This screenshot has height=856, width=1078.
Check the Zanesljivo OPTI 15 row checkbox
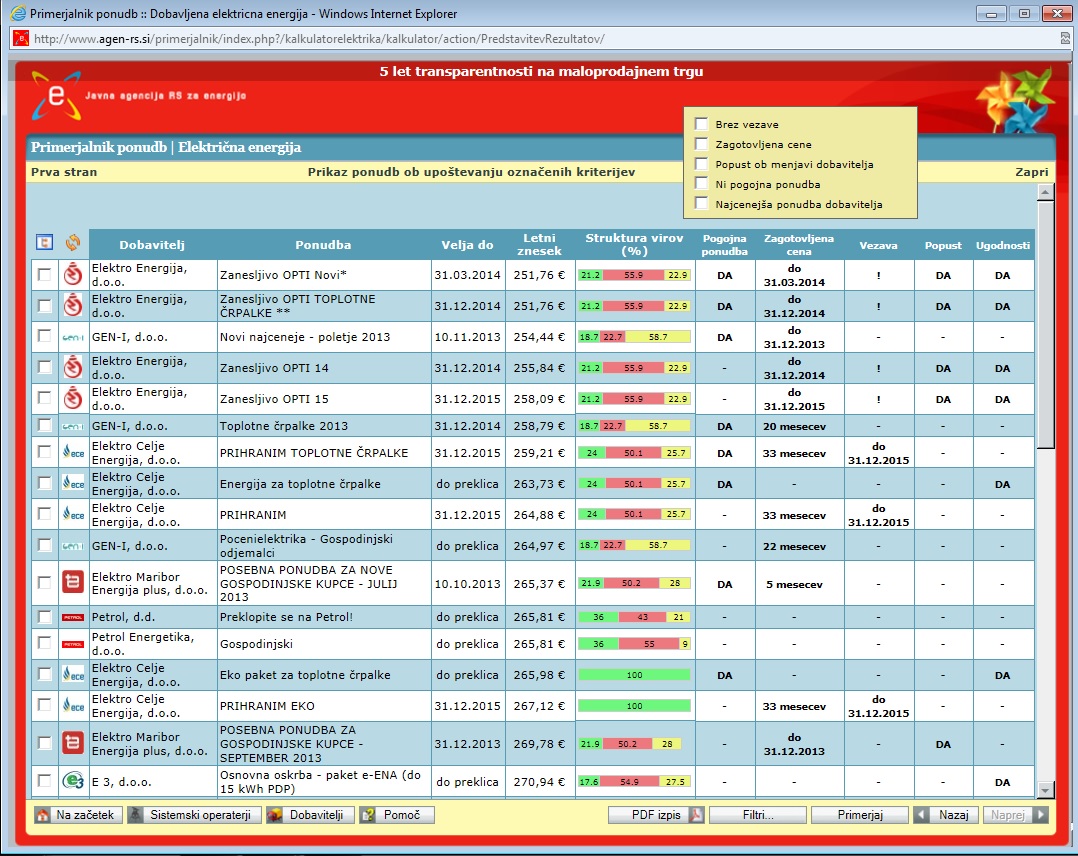point(45,397)
